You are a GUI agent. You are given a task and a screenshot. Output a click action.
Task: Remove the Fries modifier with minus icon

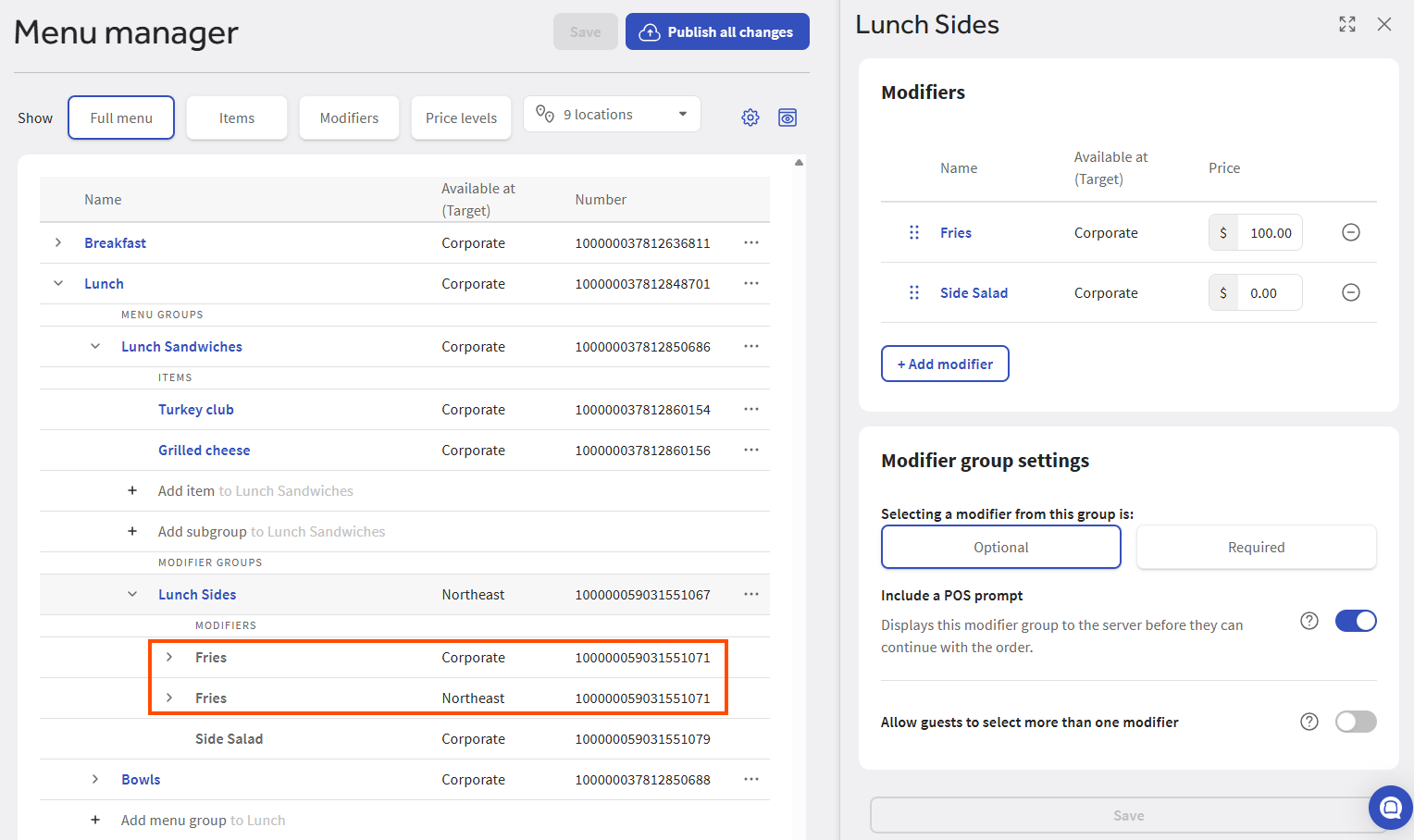click(x=1350, y=232)
